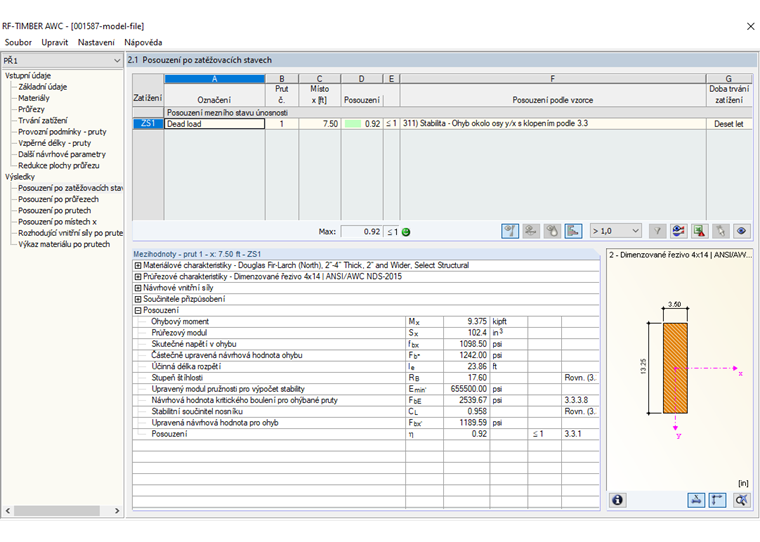
Task: Click the green 0.92 design ratio cell
Action: point(362,124)
